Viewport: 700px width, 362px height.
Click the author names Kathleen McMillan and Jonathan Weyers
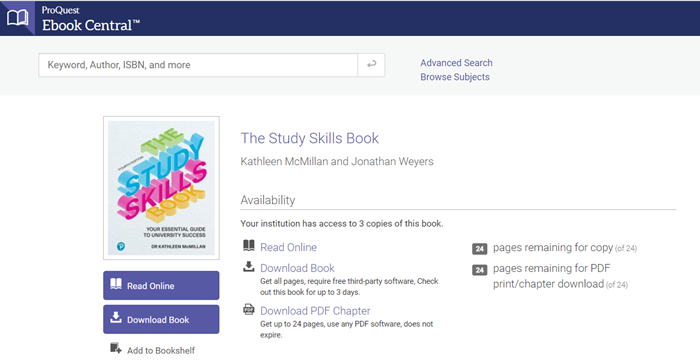click(337, 162)
